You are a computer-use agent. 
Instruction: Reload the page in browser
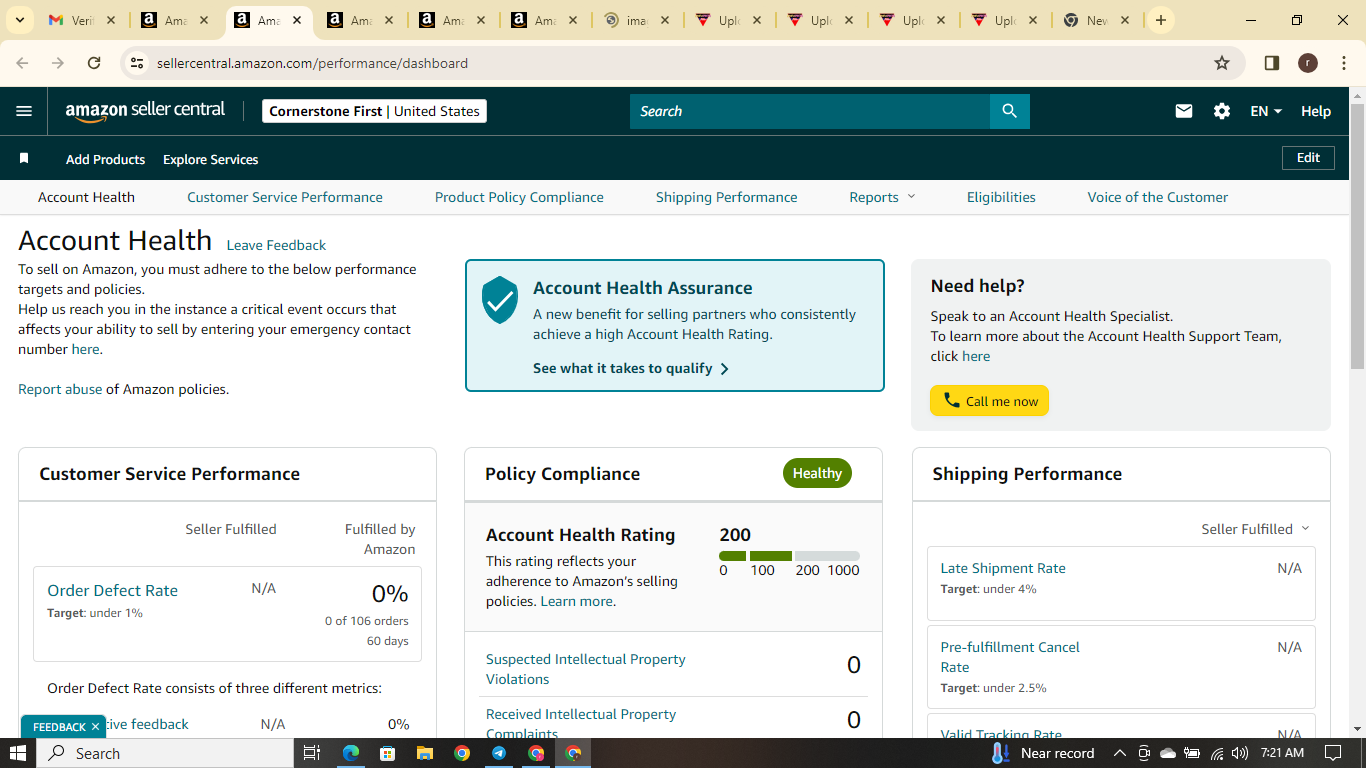click(x=94, y=63)
